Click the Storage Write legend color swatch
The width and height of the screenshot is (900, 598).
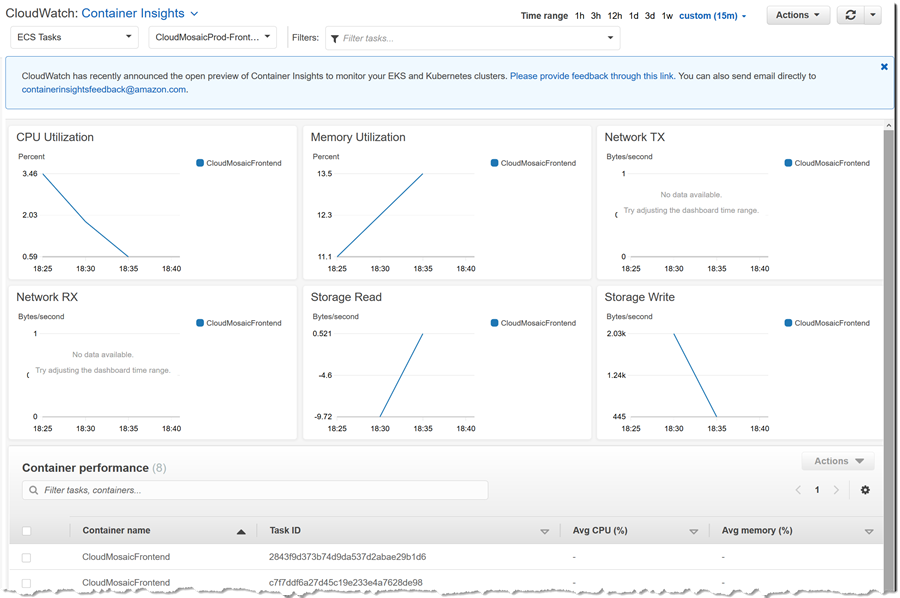coord(788,323)
